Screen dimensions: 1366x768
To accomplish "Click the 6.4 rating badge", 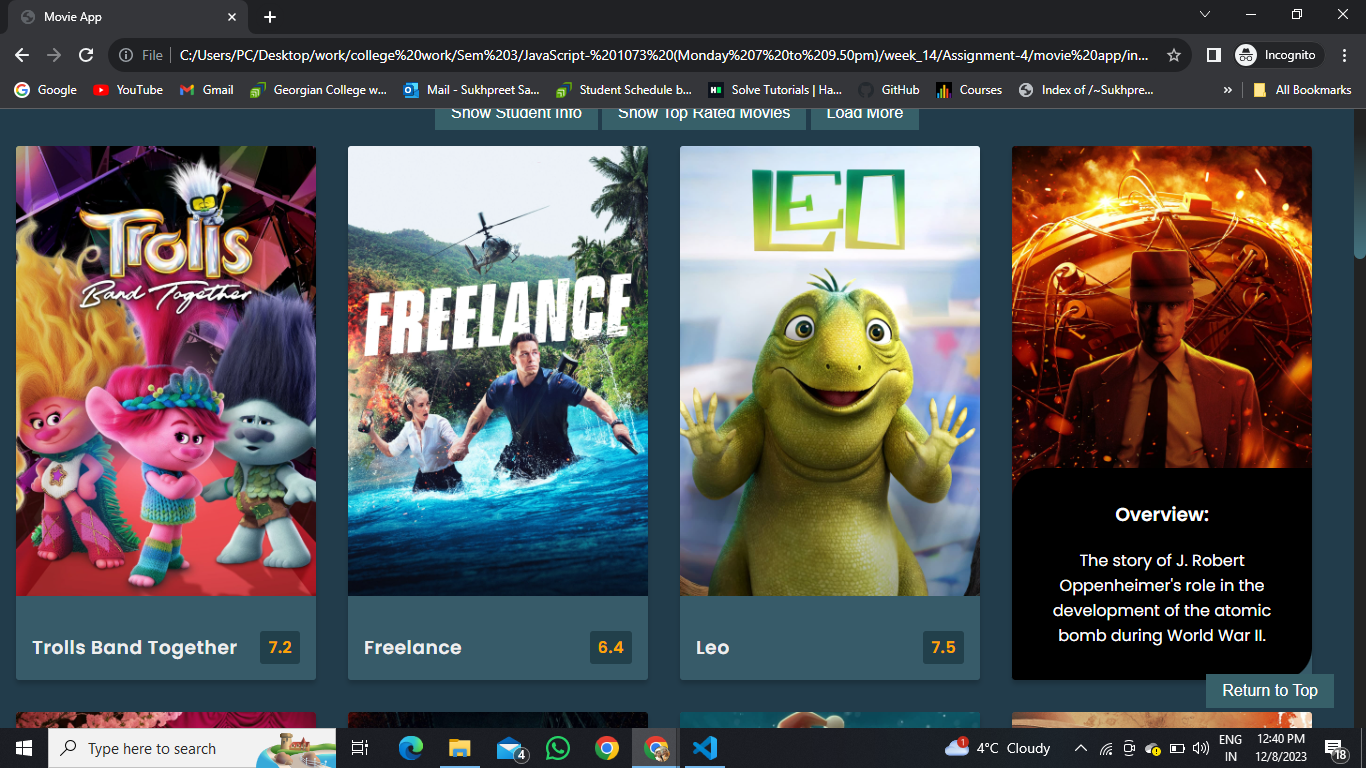I will (x=611, y=647).
